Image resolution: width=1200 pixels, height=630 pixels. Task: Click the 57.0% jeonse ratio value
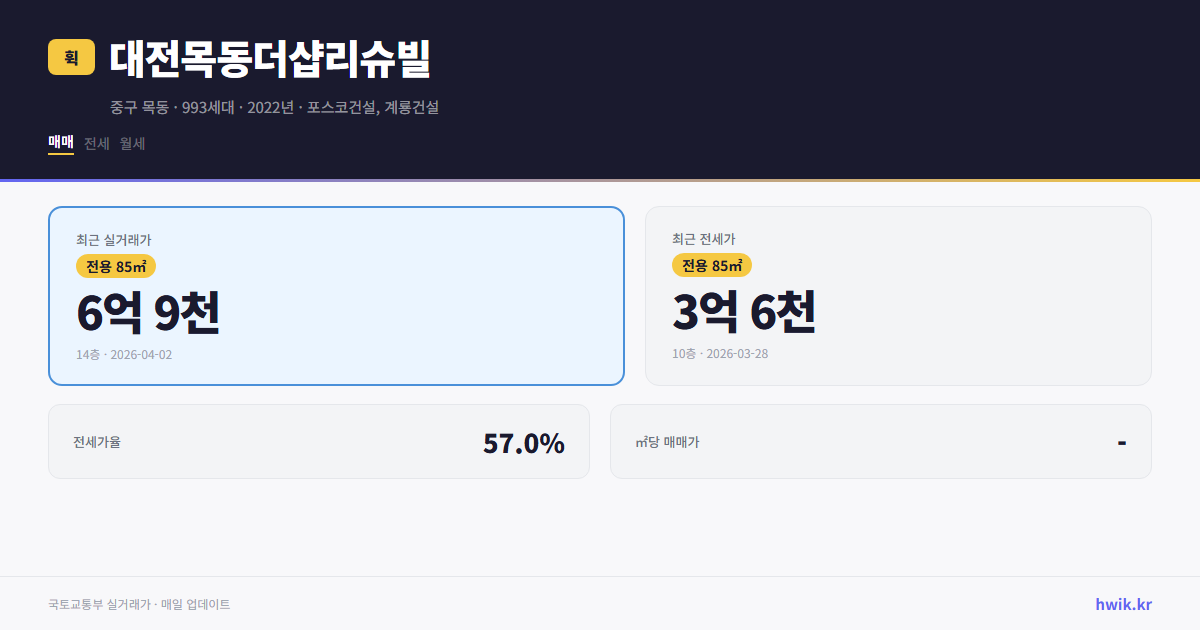point(525,441)
